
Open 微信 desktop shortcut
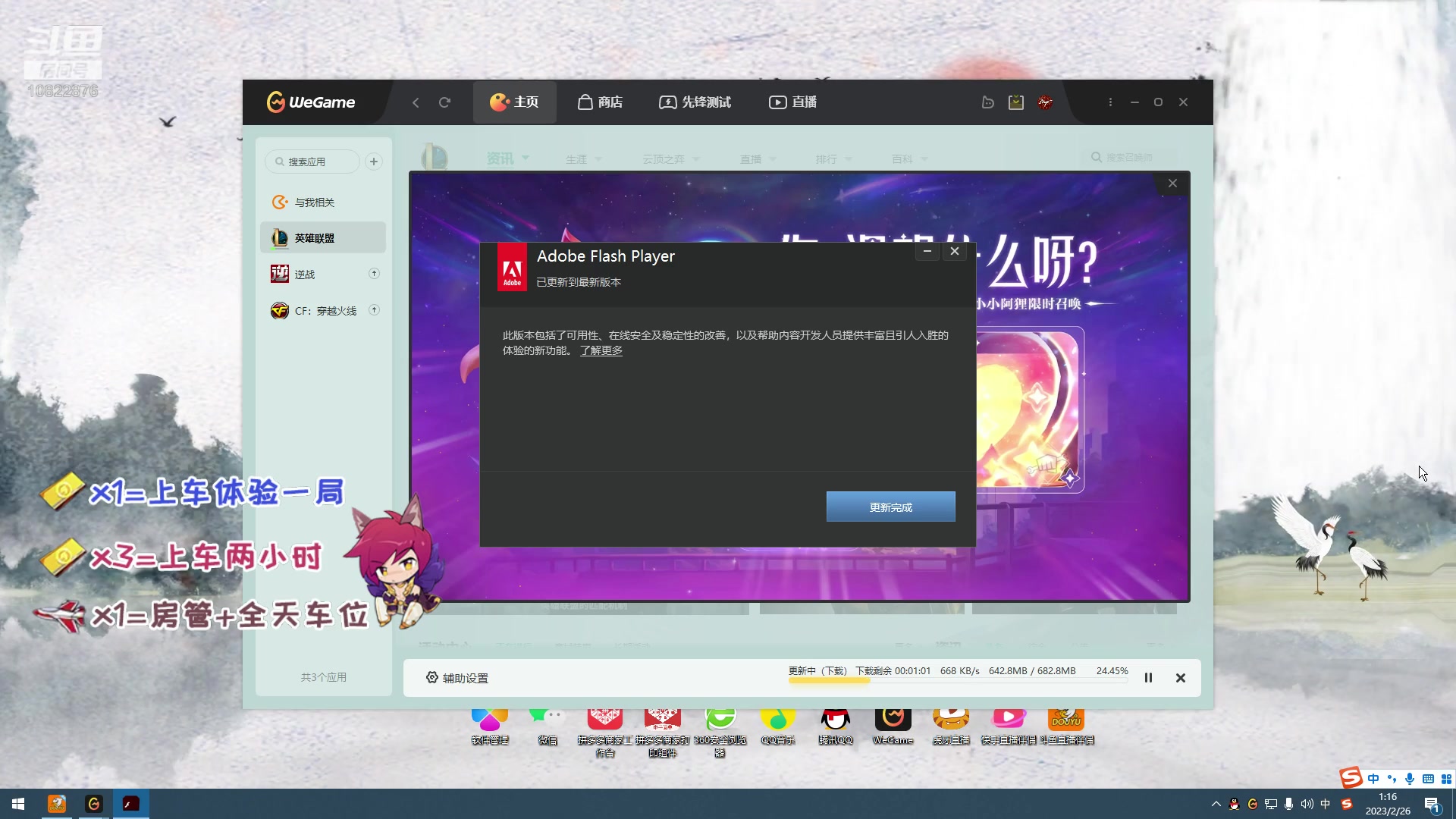click(548, 726)
